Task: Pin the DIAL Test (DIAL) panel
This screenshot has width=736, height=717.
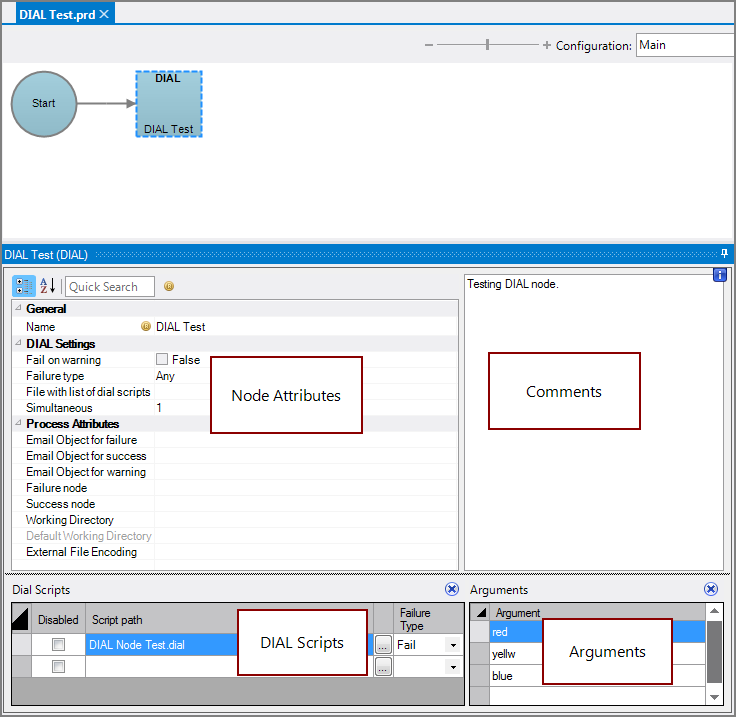Action: click(x=724, y=254)
